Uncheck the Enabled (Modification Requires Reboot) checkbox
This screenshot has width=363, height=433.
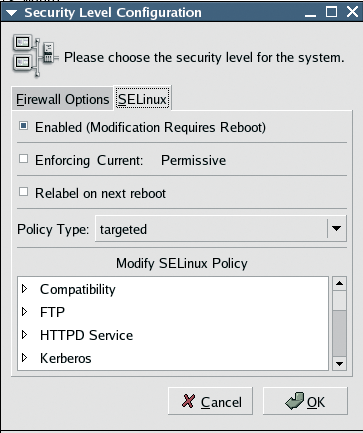click(x=23, y=126)
